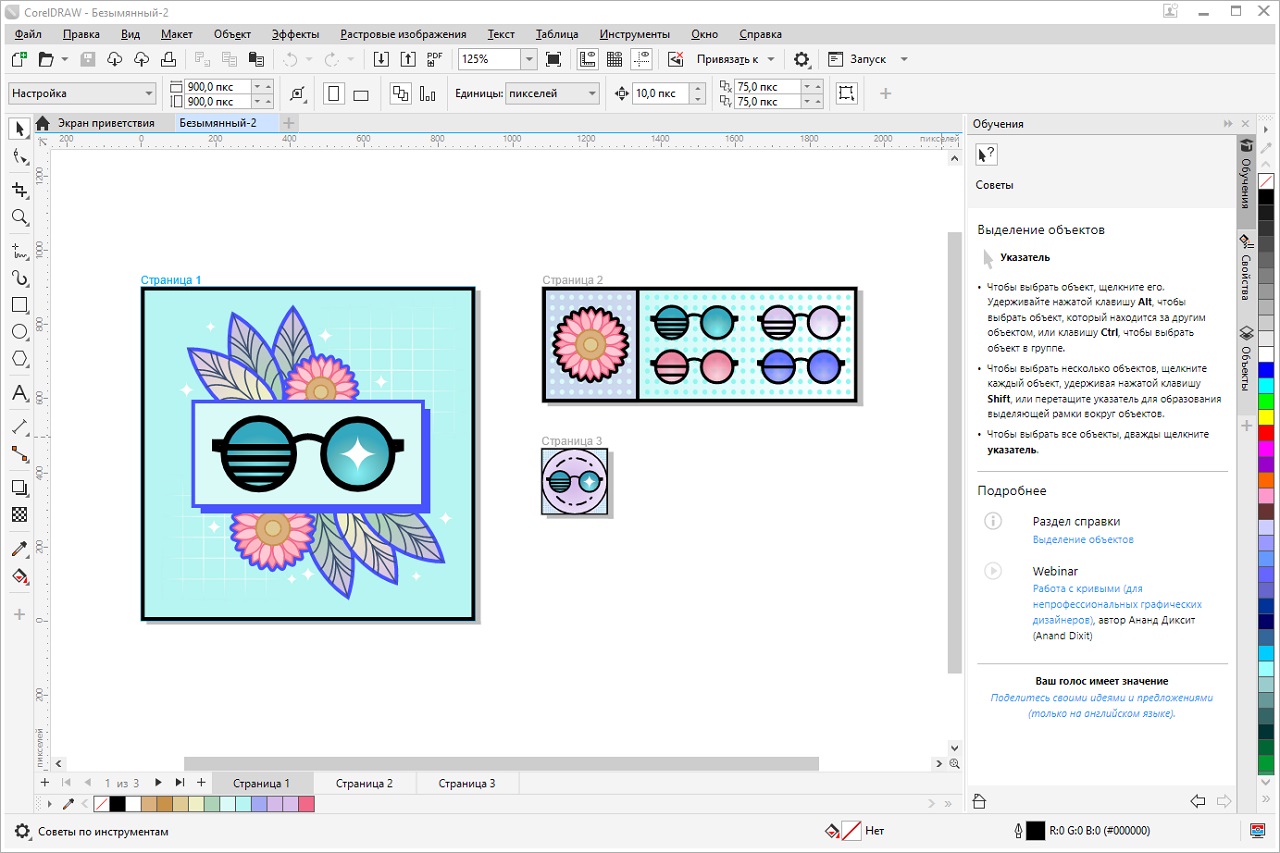Open the 'Эффекты' menu

[x=296, y=34]
